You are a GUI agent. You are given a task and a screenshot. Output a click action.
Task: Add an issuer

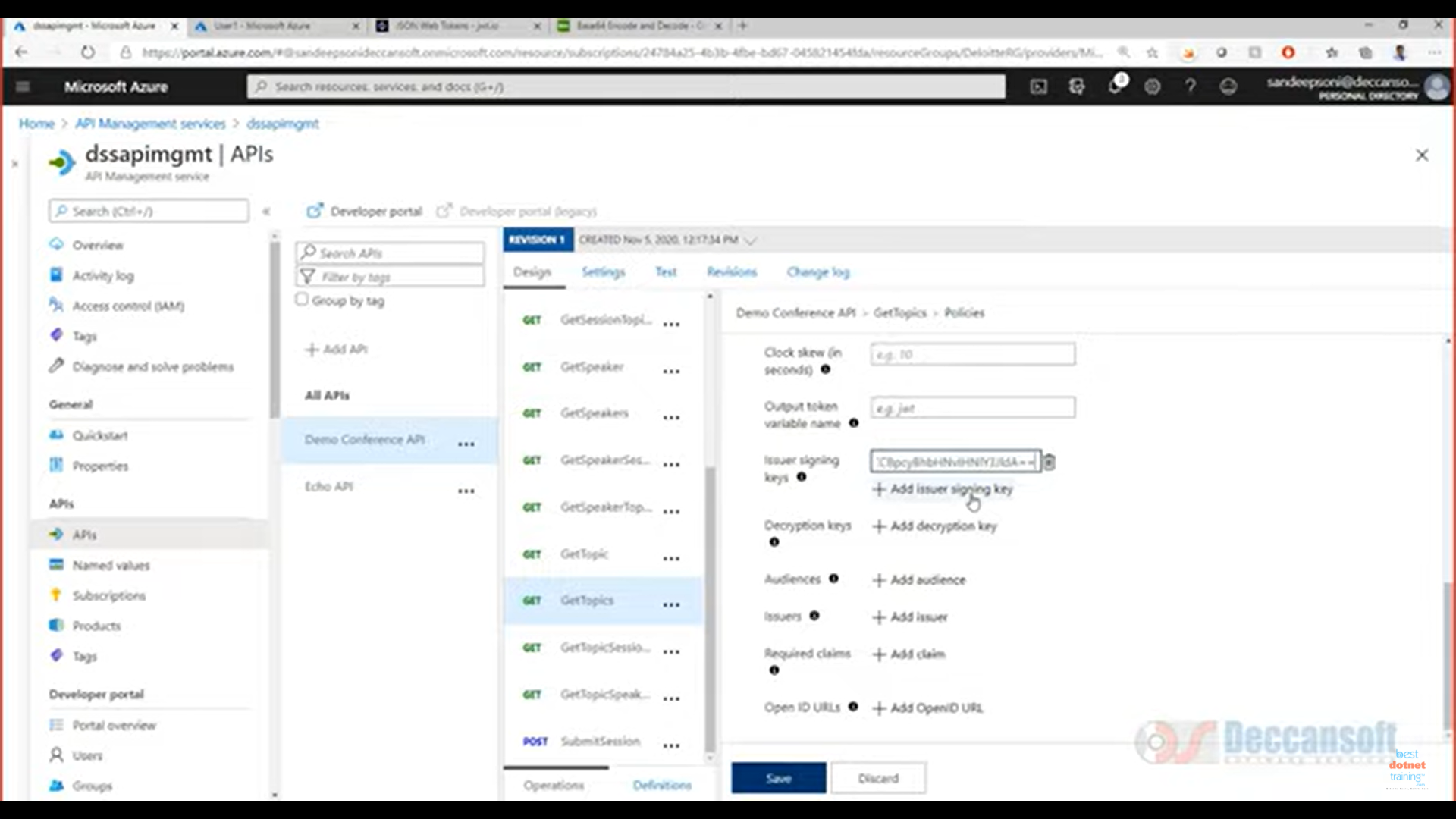[x=910, y=617]
